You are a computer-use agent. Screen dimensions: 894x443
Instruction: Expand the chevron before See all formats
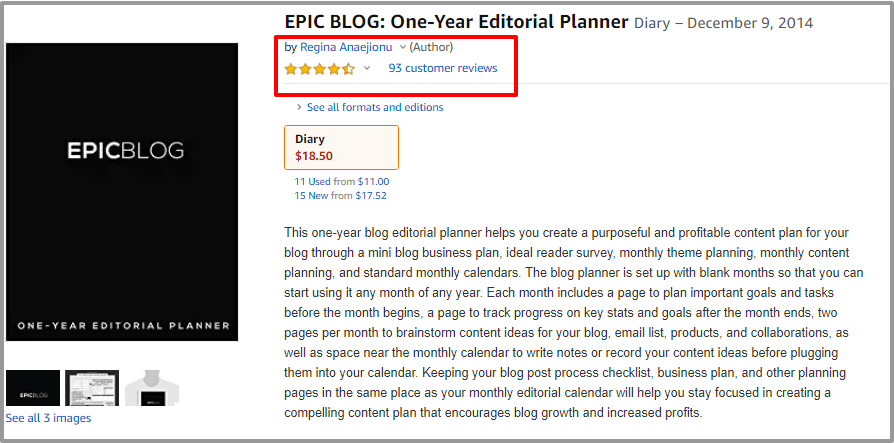click(299, 107)
